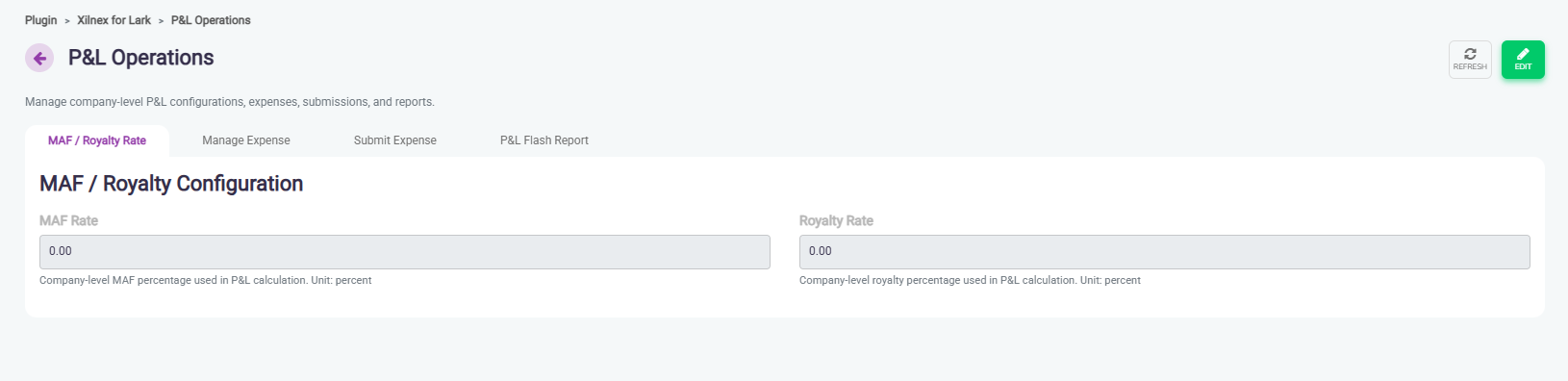Click the breadcrumb separator after Plugin
Screen dimensions: 1568x381
click(x=67, y=21)
